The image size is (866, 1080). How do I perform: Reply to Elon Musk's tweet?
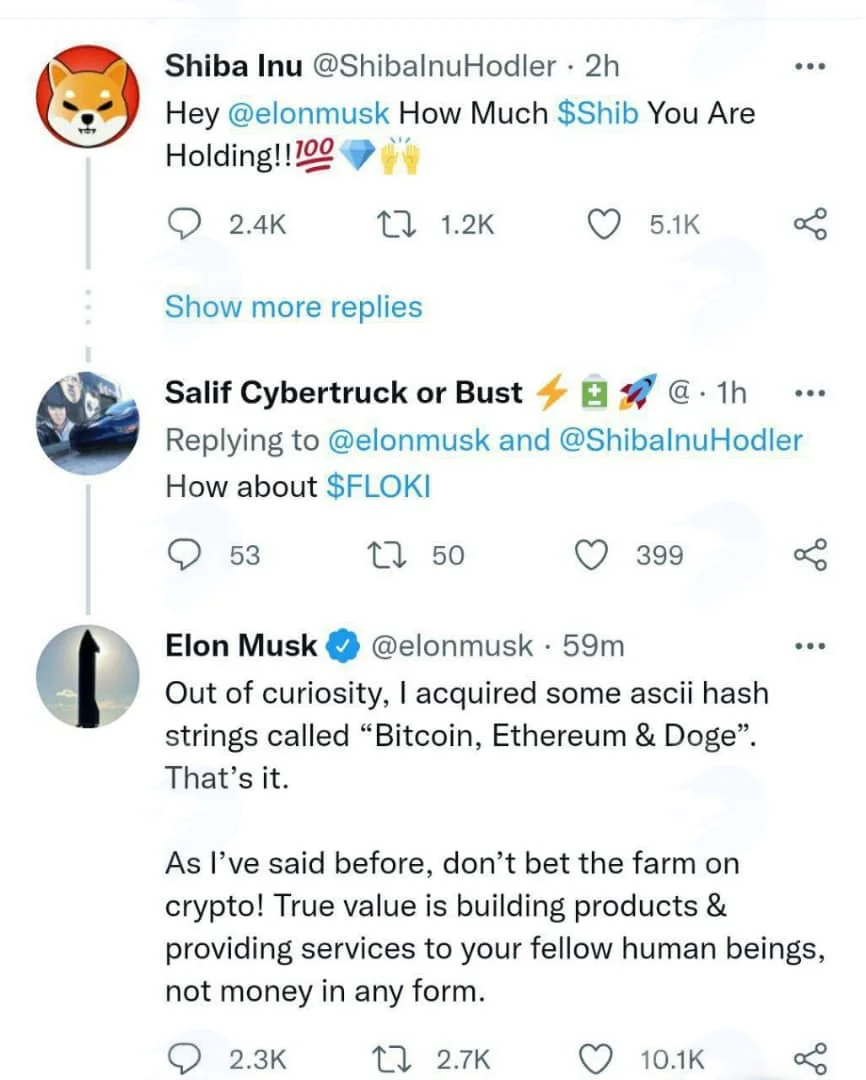click(184, 1059)
